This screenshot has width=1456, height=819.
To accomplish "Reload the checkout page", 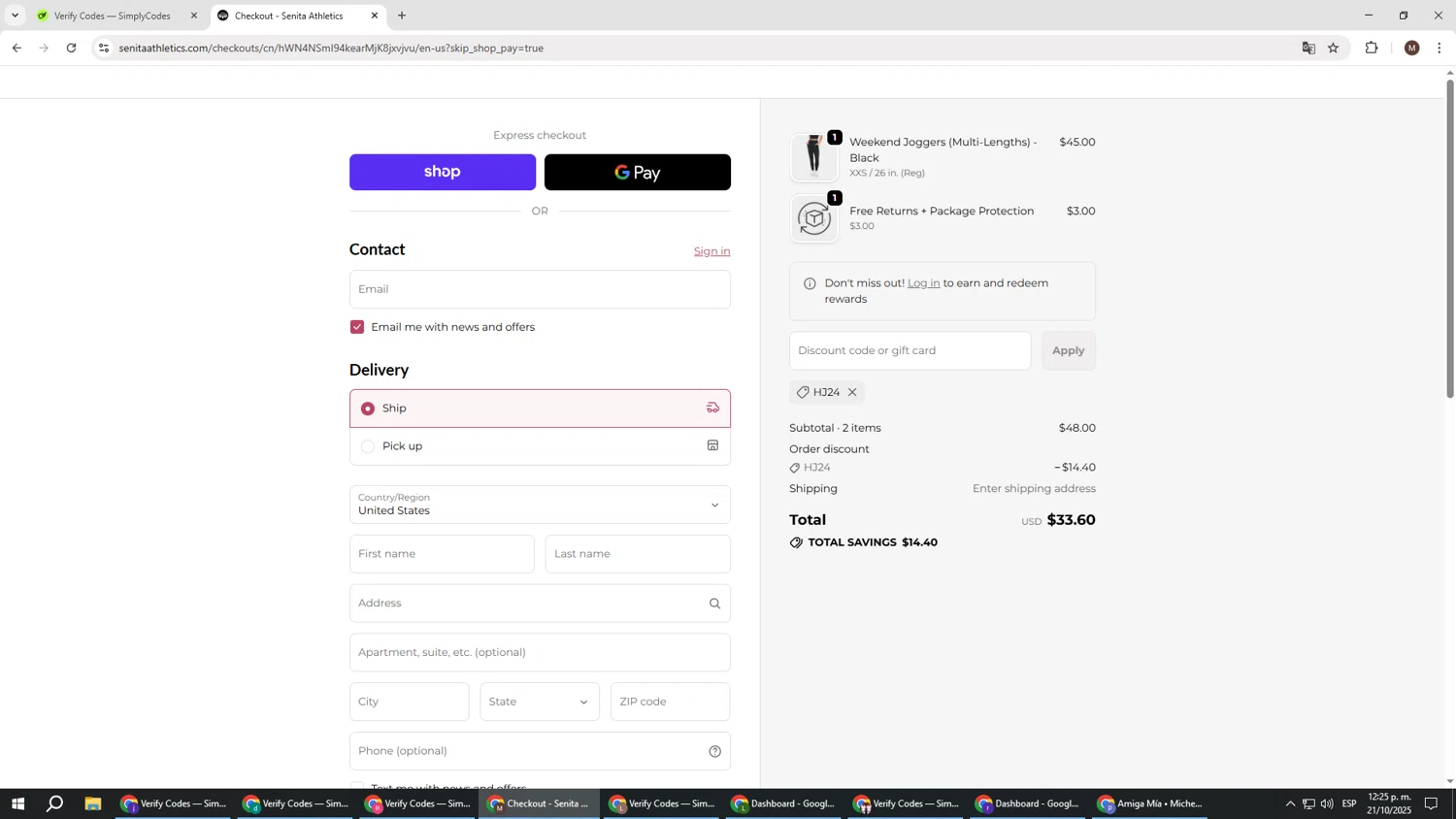I will click(x=72, y=48).
